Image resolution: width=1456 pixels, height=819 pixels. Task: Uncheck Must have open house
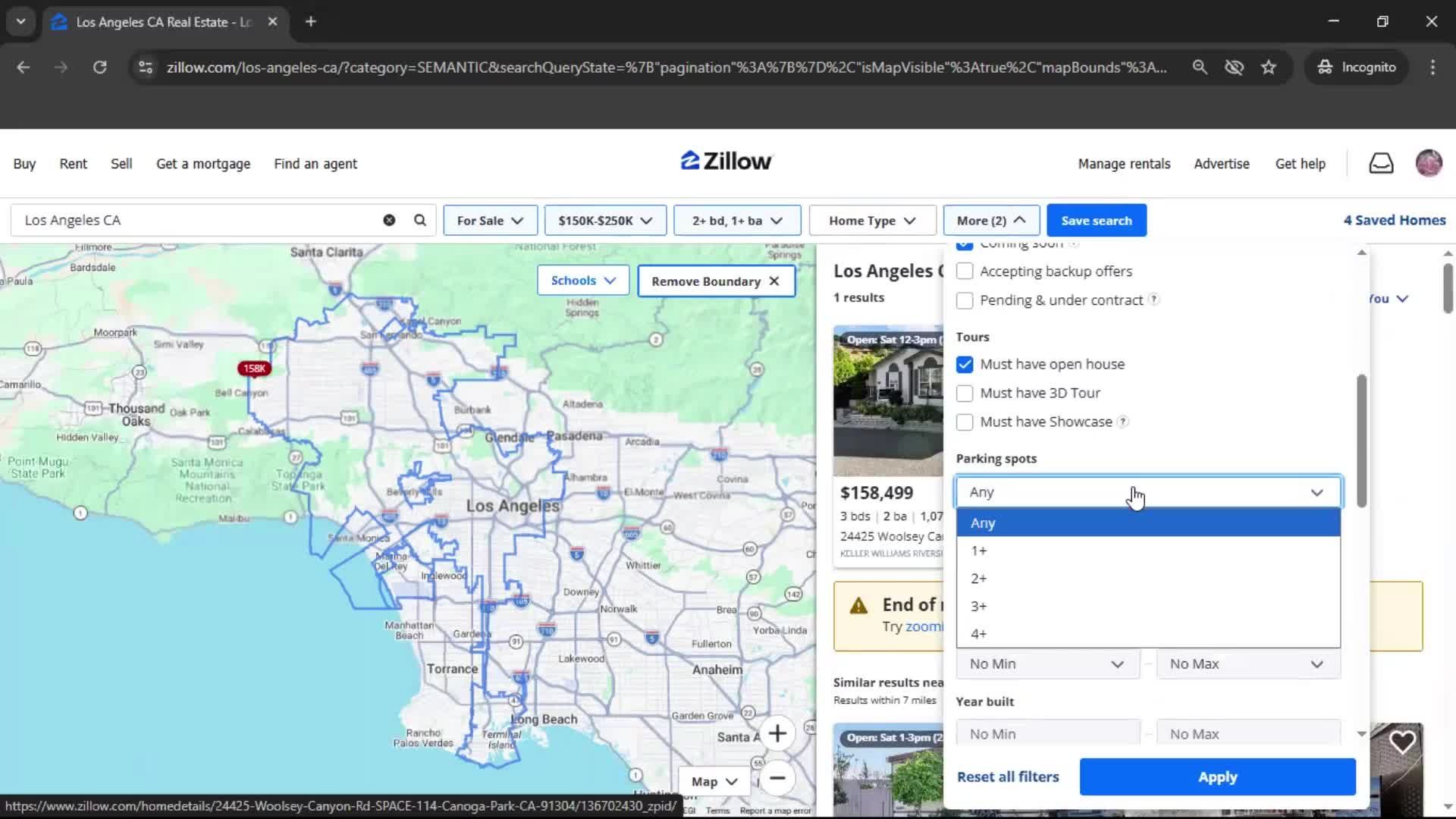pos(965,364)
